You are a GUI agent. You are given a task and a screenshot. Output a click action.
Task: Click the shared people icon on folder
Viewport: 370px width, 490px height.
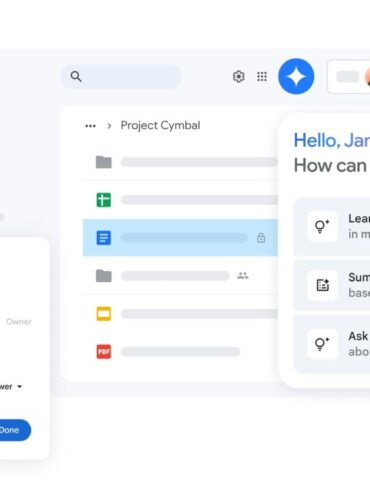tap(243, 276)
